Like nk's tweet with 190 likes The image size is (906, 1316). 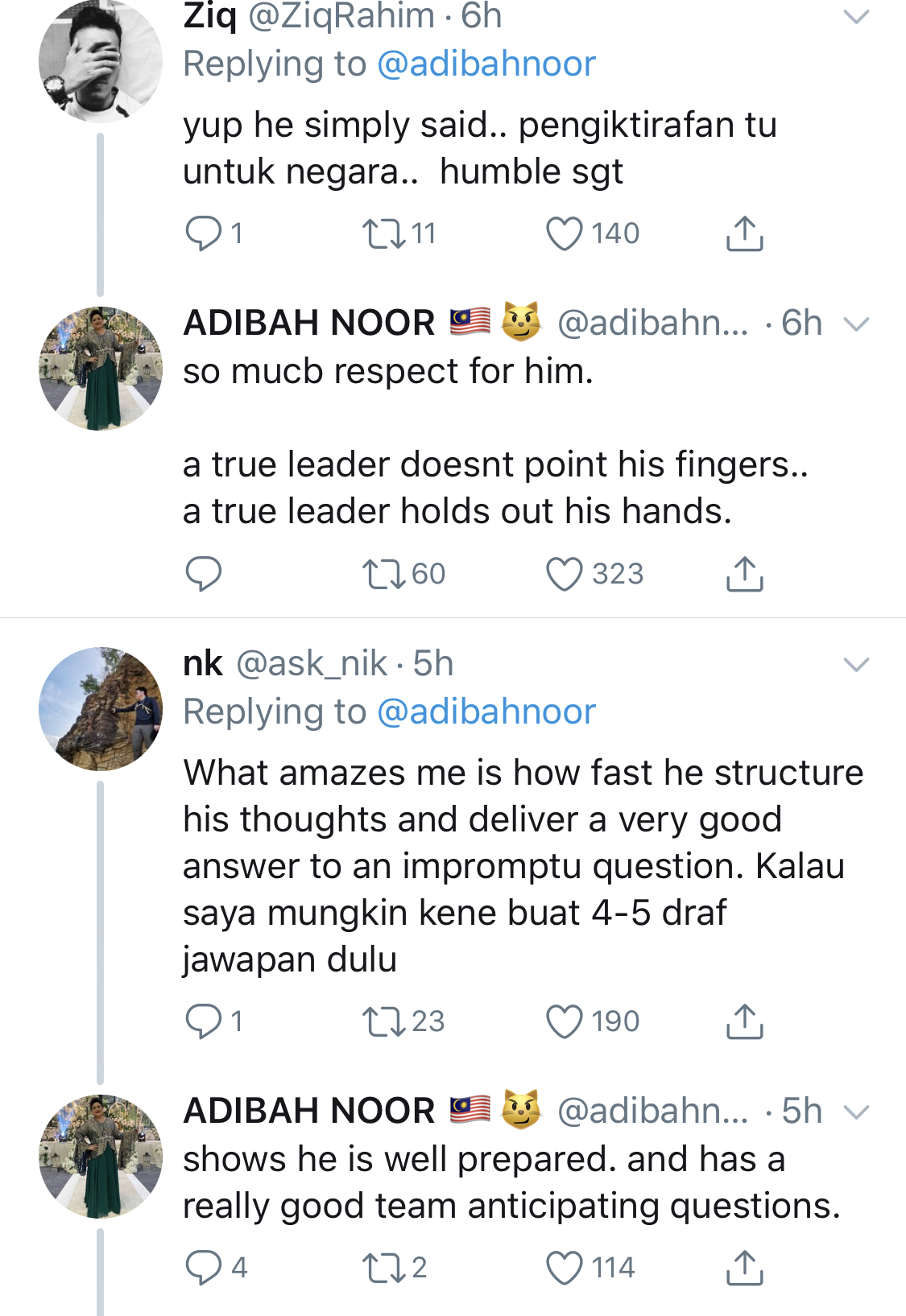564,1021
